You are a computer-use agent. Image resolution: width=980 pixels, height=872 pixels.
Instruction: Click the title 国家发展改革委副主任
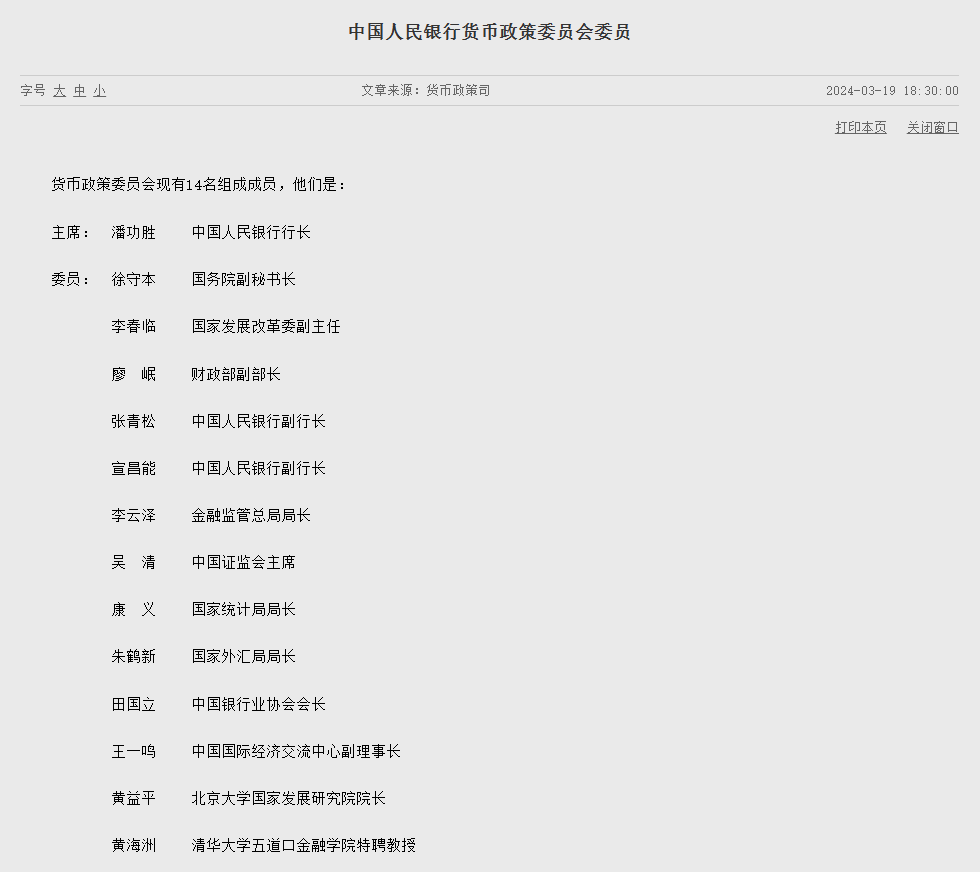[x=266, y=326]
